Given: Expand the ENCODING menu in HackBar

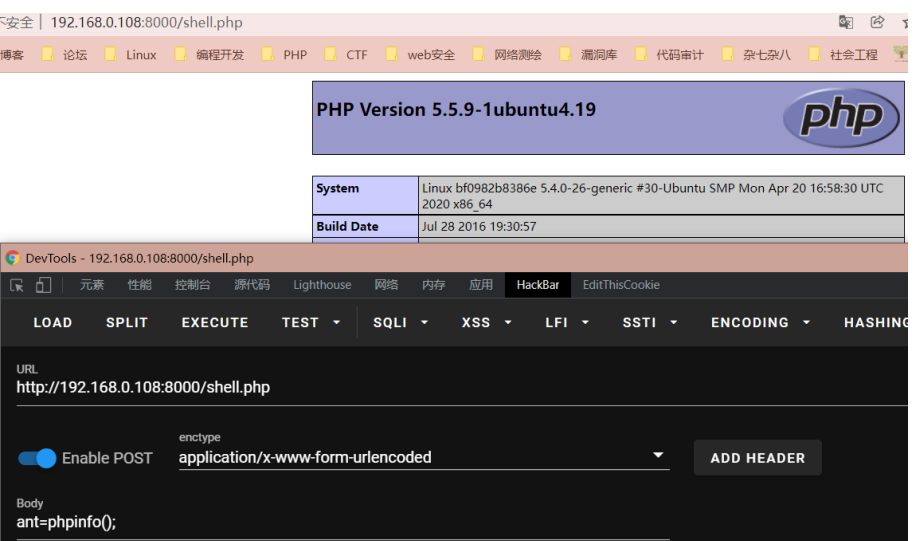Looking at the screenshot, I should (761, 322).
